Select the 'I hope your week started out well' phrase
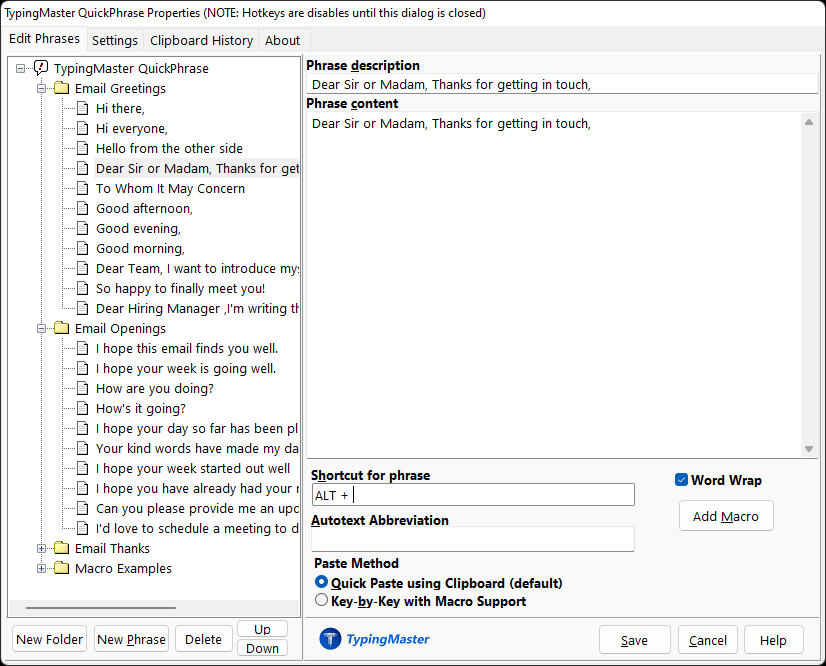Image resolution: width=826 pixels, height=666 pixels. pos(193,468)
